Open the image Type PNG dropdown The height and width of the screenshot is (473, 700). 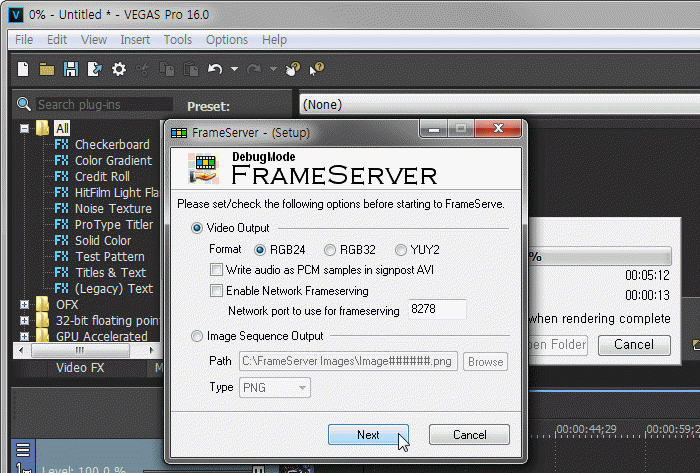tap(275, 387)
